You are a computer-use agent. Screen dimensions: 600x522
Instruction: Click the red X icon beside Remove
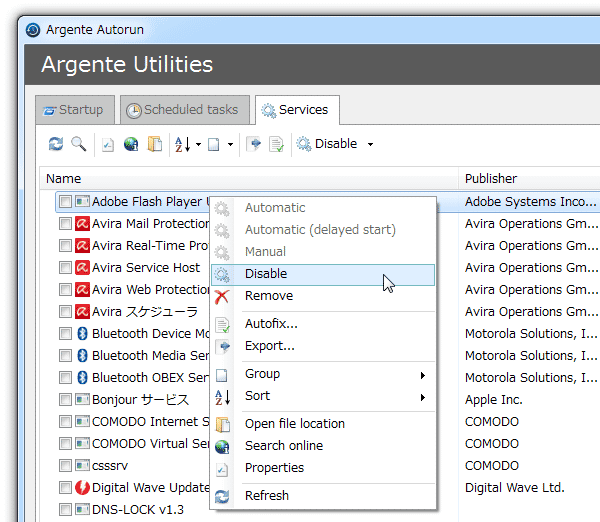tap(222, 297)
